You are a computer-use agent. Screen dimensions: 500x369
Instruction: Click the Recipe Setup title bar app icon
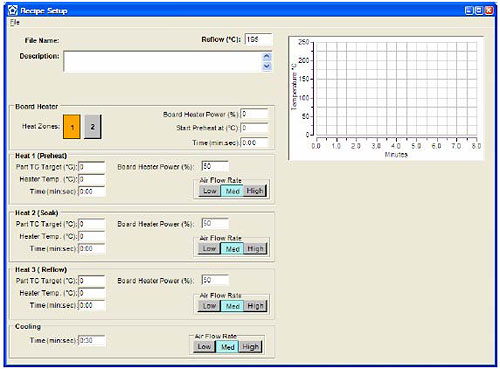[13, 11]
